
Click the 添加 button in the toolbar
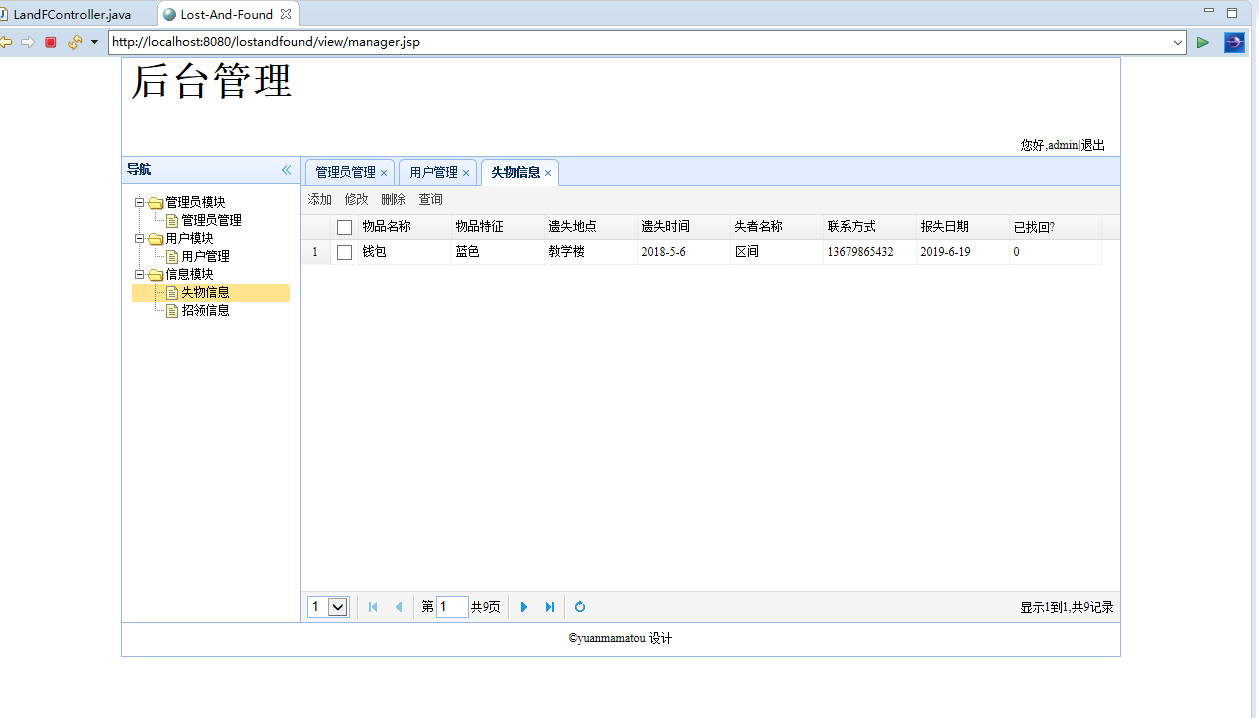coord(320,200)
